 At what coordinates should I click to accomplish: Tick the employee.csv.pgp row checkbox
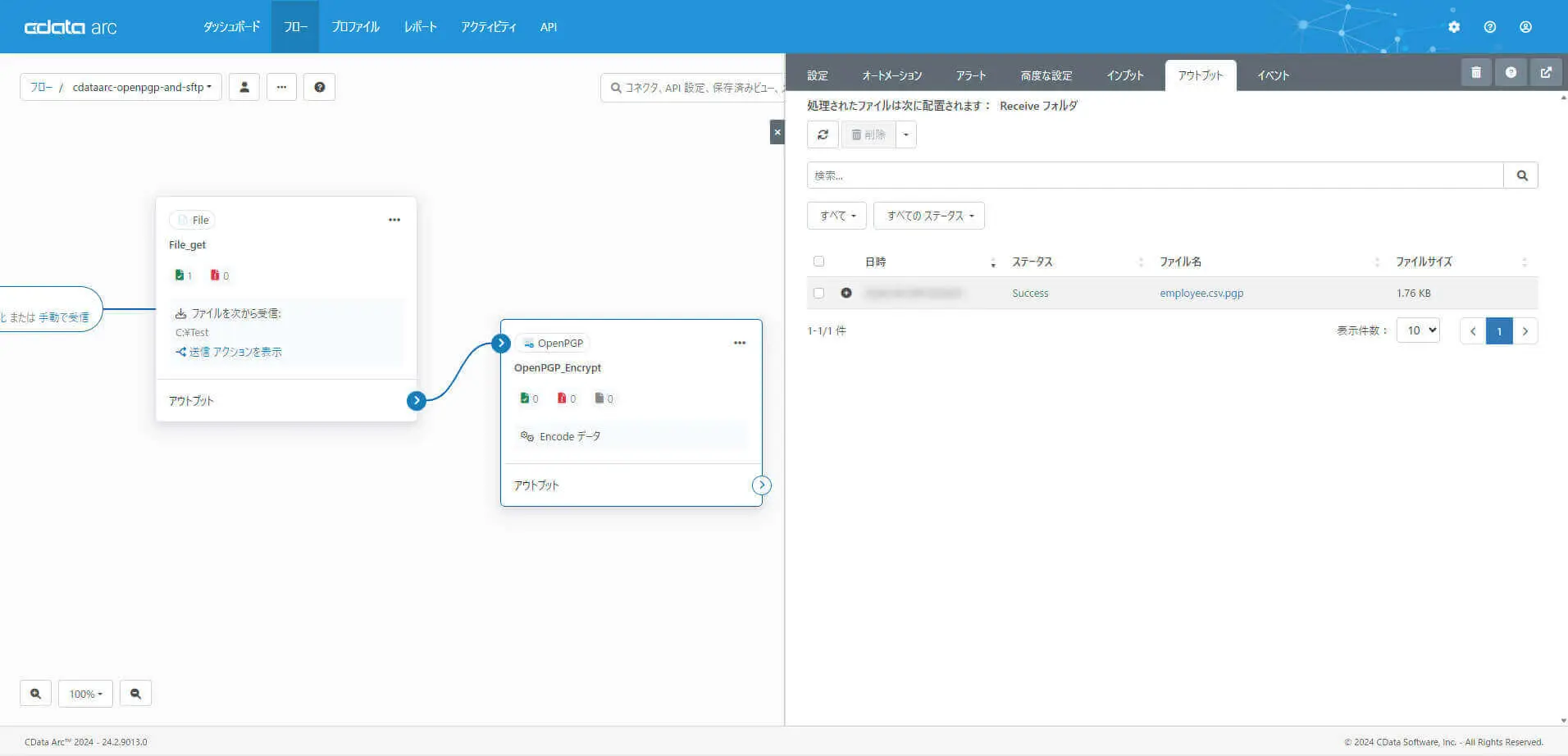coord(818,293)
